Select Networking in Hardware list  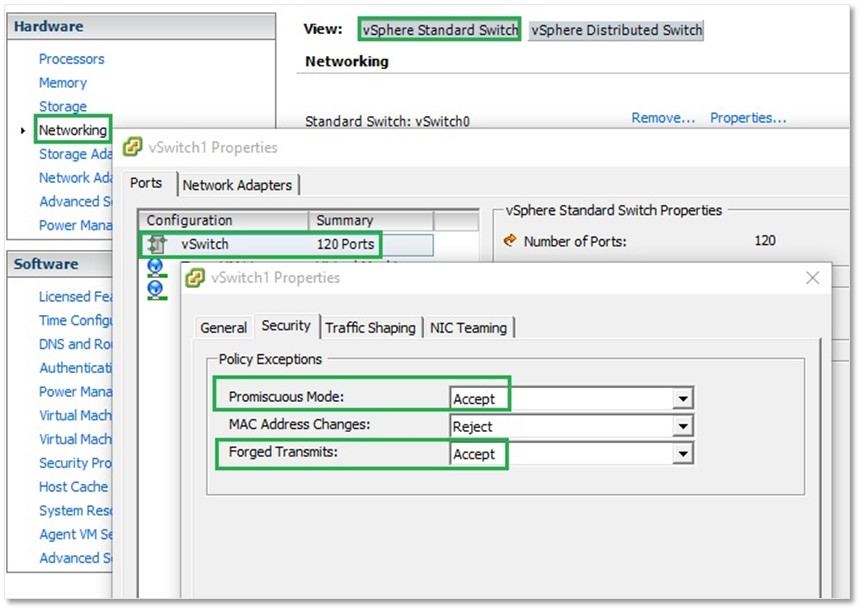point(72,130)
